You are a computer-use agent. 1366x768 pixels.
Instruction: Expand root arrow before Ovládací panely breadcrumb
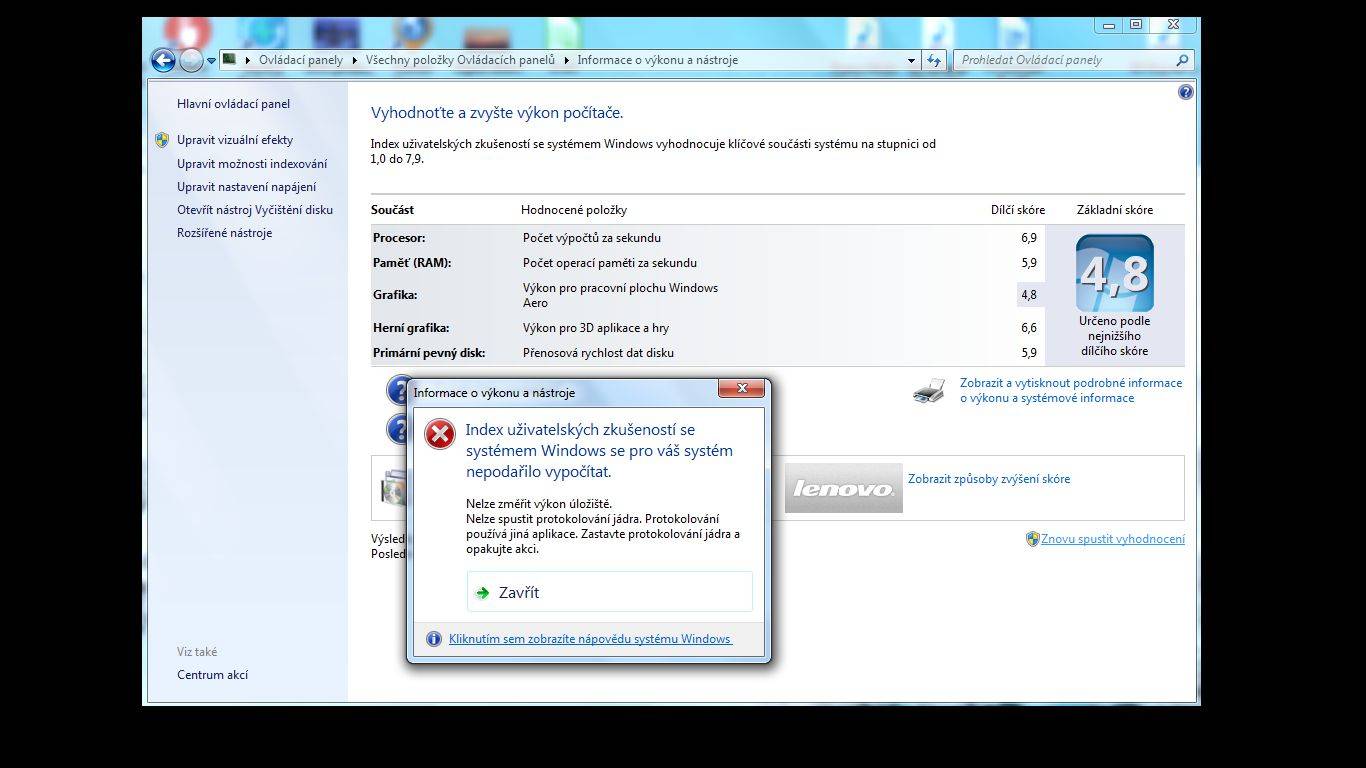(x=248, y=60)
